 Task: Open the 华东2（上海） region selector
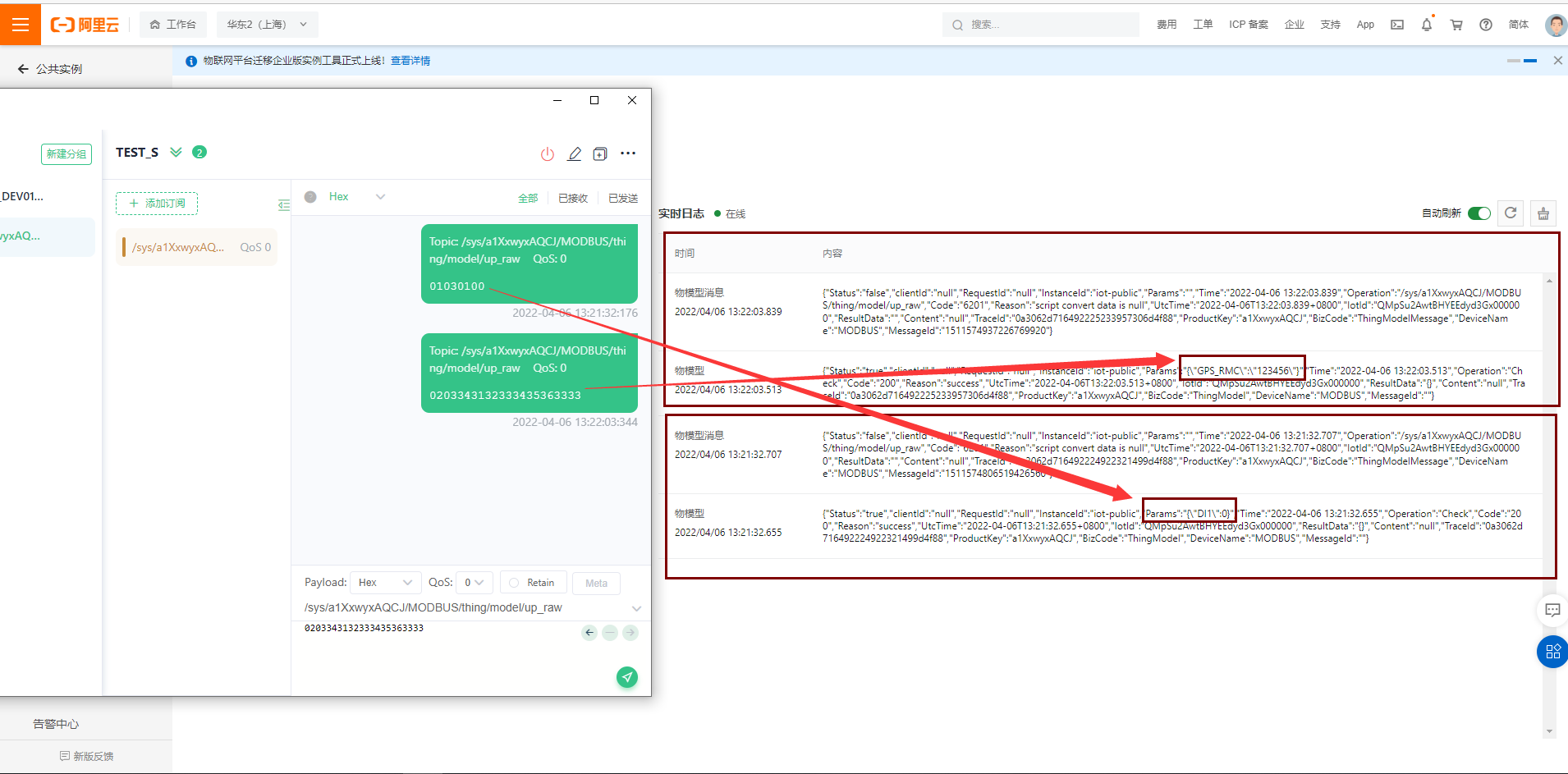(267, 25)
